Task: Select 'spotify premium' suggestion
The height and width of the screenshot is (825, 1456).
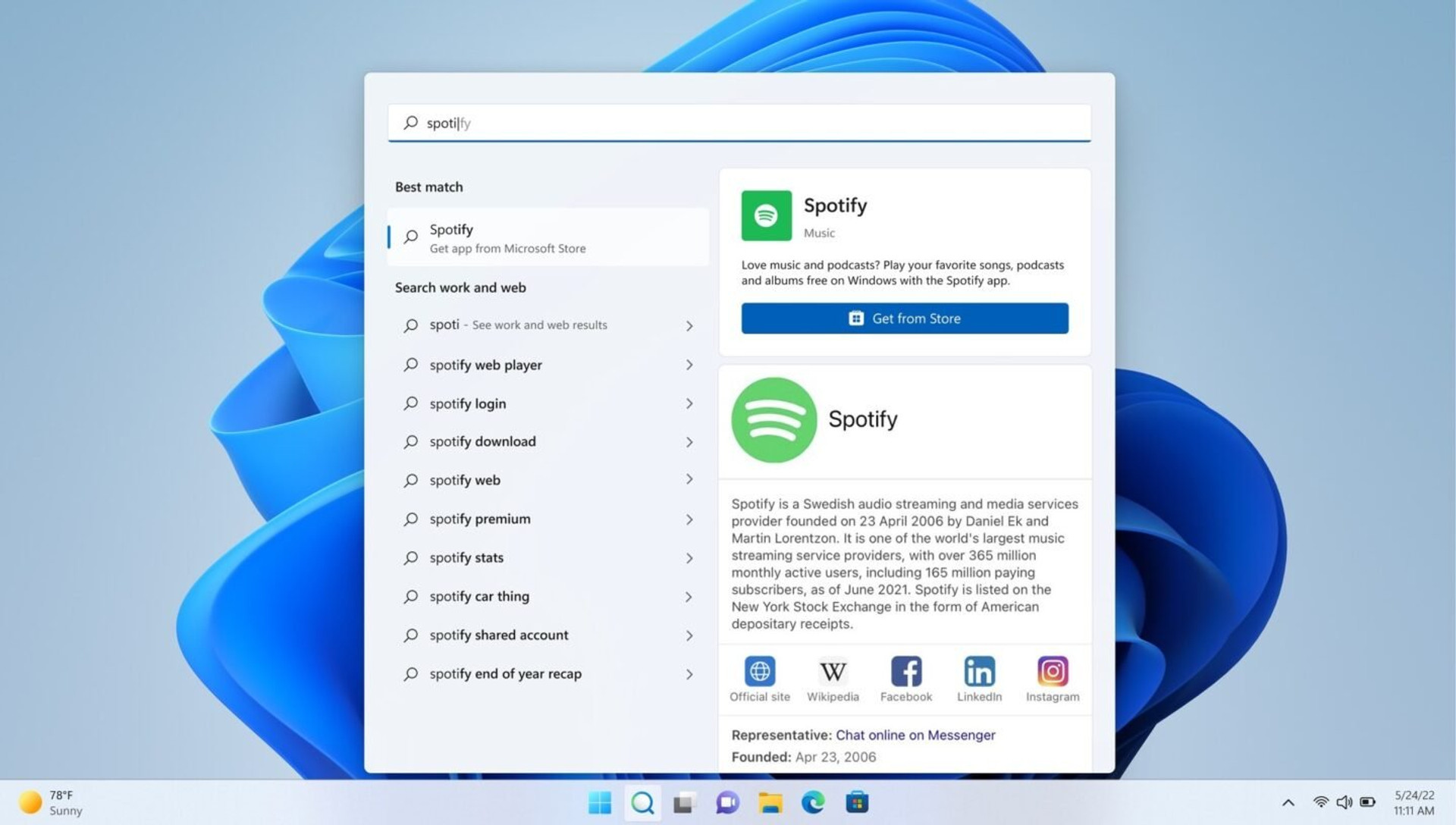Action: coord(548,519)
